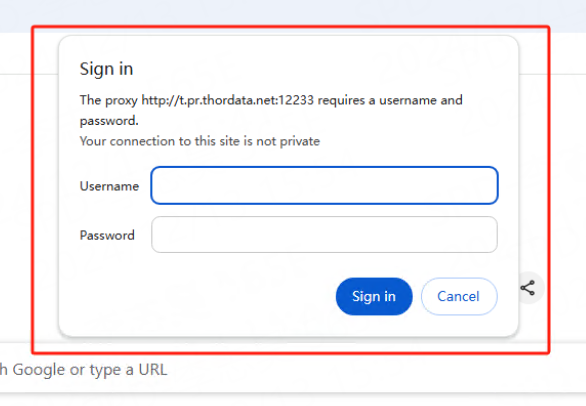Click the Password field label

[x=107, y=235]
